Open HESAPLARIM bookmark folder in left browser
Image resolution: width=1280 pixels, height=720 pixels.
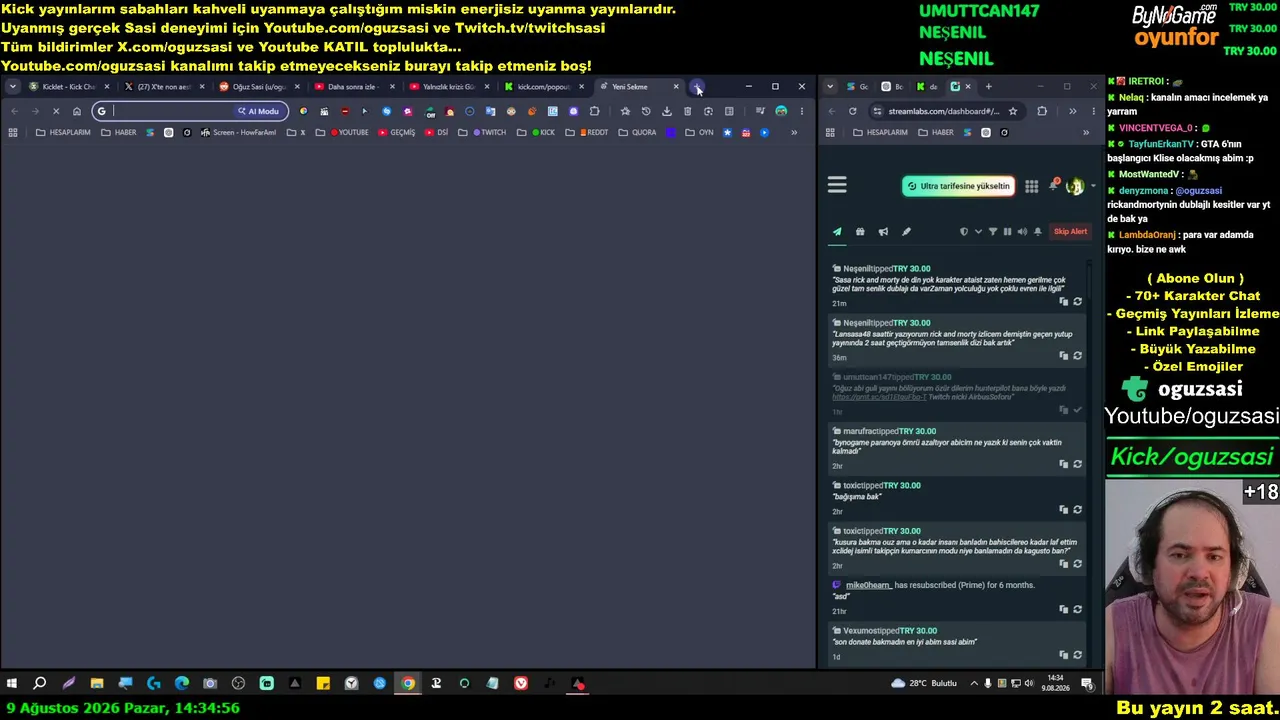pyautogui.click(x=63, y=132)
